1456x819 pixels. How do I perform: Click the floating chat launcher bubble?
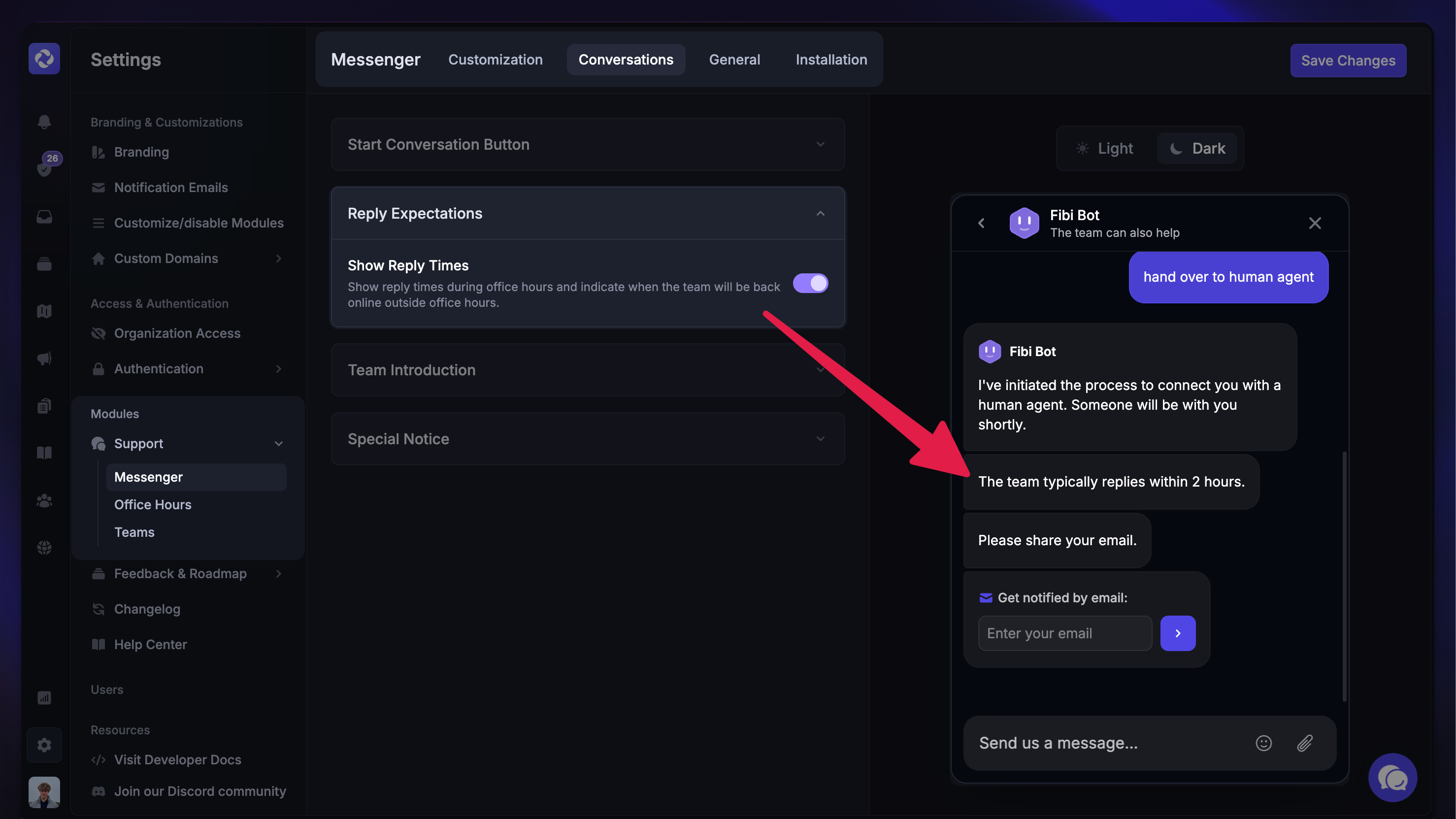click(x=1392, y=778)
